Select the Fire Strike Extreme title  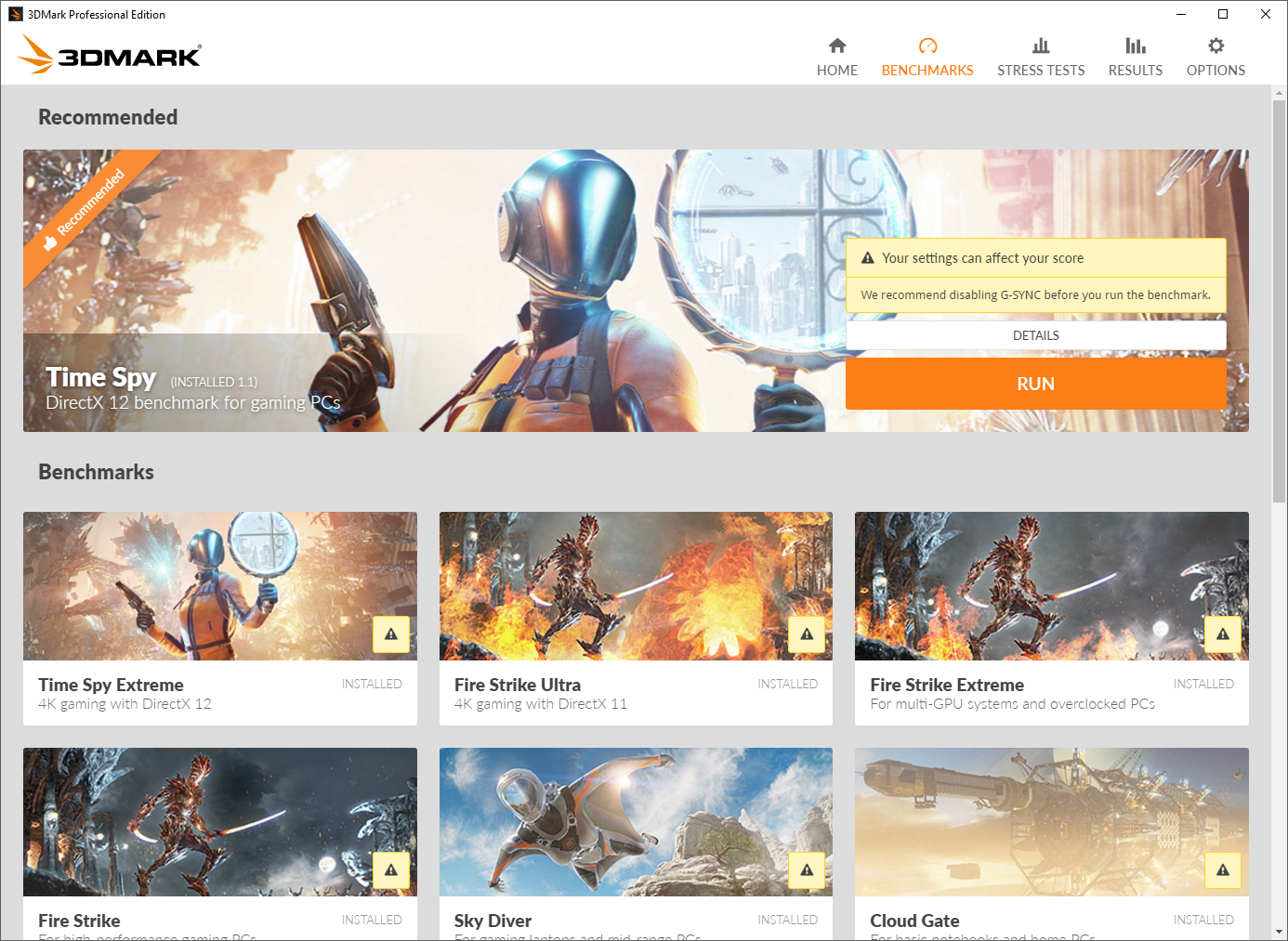click(947, 685)
